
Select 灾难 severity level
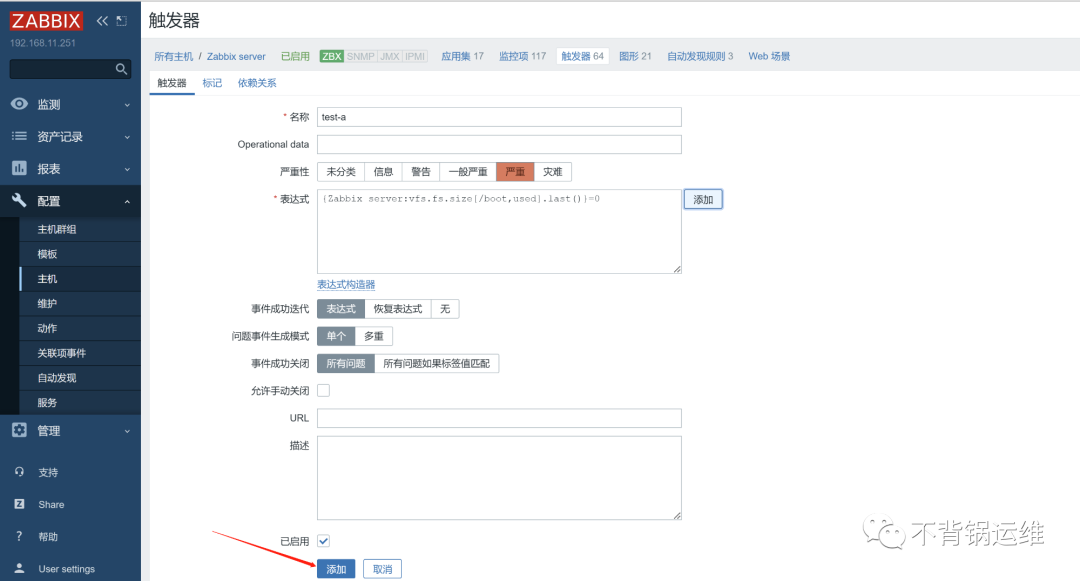pyautogui.click(x=553, y=171)
